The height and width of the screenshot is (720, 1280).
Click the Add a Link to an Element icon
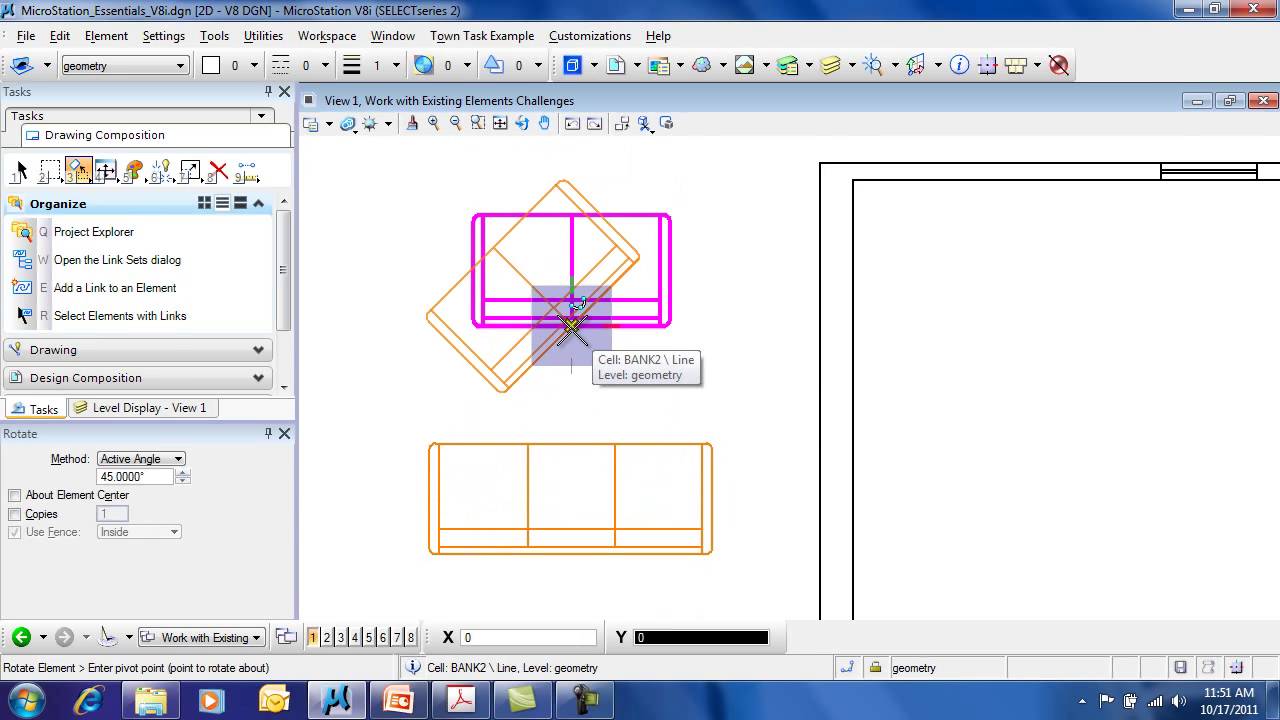[x=21, y=287]
